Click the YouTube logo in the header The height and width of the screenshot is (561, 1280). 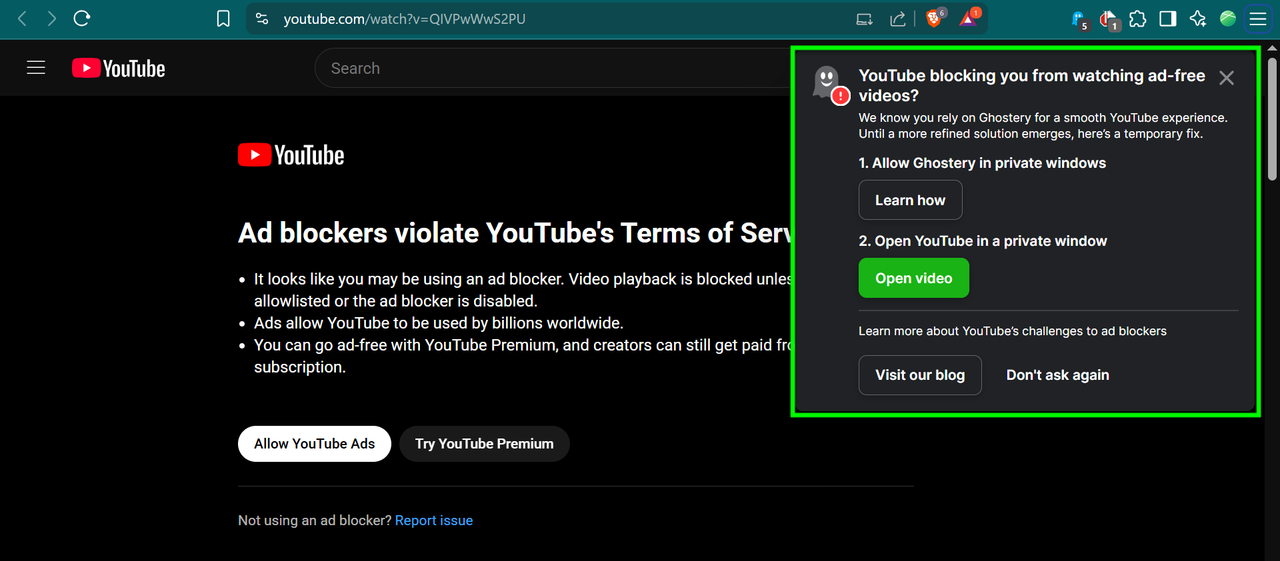pyautogui.click(x=118, y=68)
